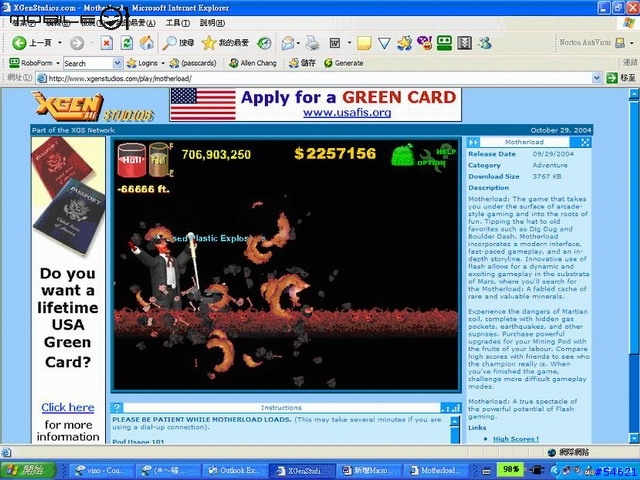Click the page scrollbar up arrow

click(x=634, y=94)
